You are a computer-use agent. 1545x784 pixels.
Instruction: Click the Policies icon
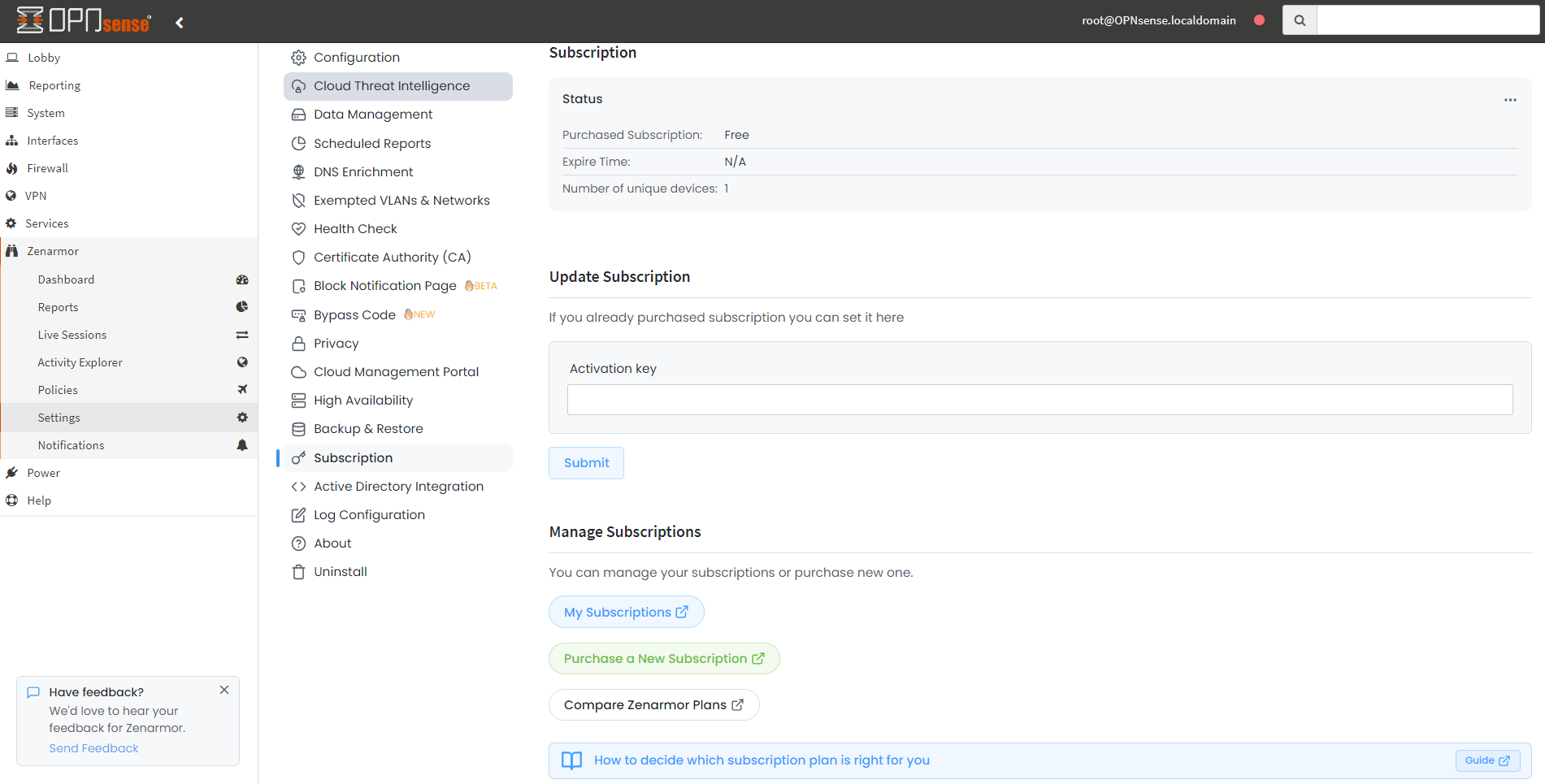(242, 390)
